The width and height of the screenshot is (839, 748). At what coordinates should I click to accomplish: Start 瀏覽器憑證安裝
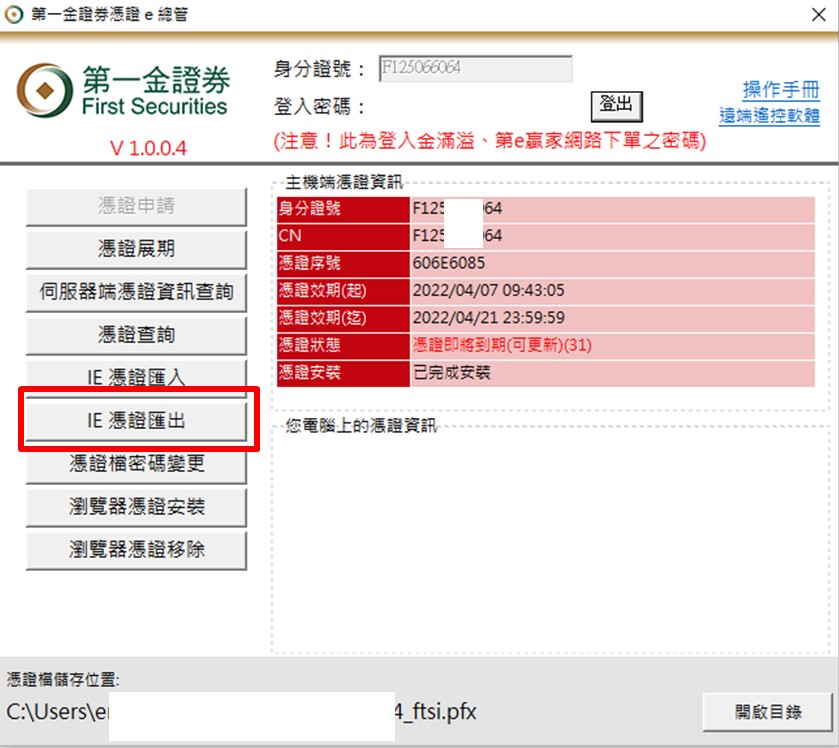tap(136, 507)
